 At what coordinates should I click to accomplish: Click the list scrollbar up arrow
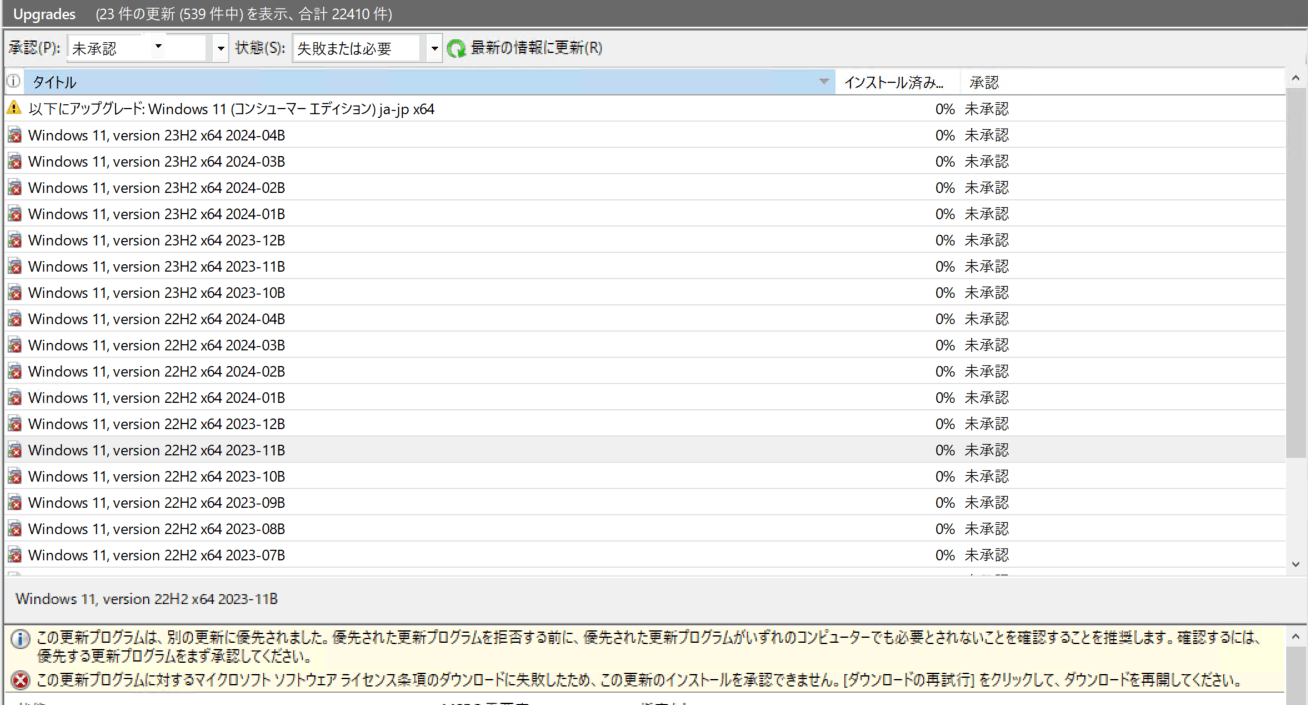(x=1297, y=78)
